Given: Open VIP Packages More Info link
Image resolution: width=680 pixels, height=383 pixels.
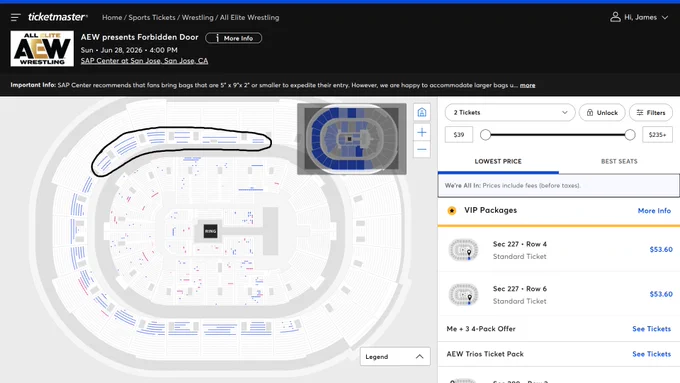Looking at the screenshot, I should click(x=654, y=211).
